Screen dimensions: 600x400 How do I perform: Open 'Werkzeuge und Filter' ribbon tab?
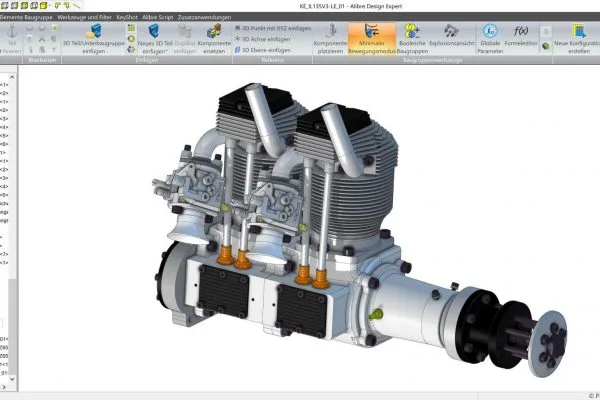85,17
